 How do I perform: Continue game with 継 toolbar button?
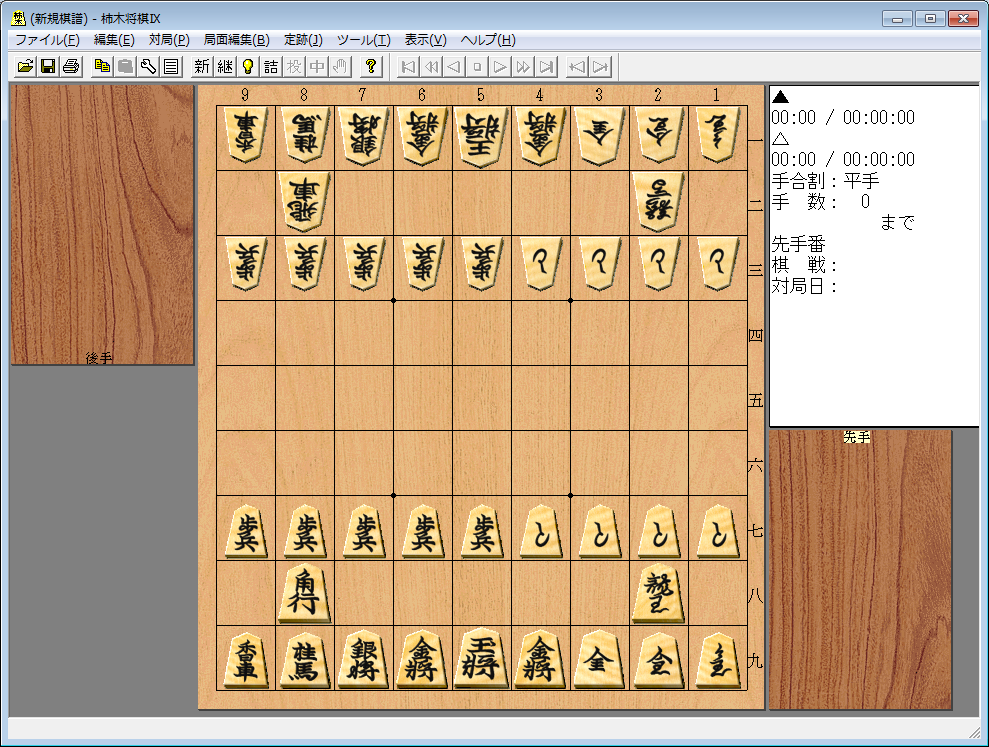[x=225, y=66]
